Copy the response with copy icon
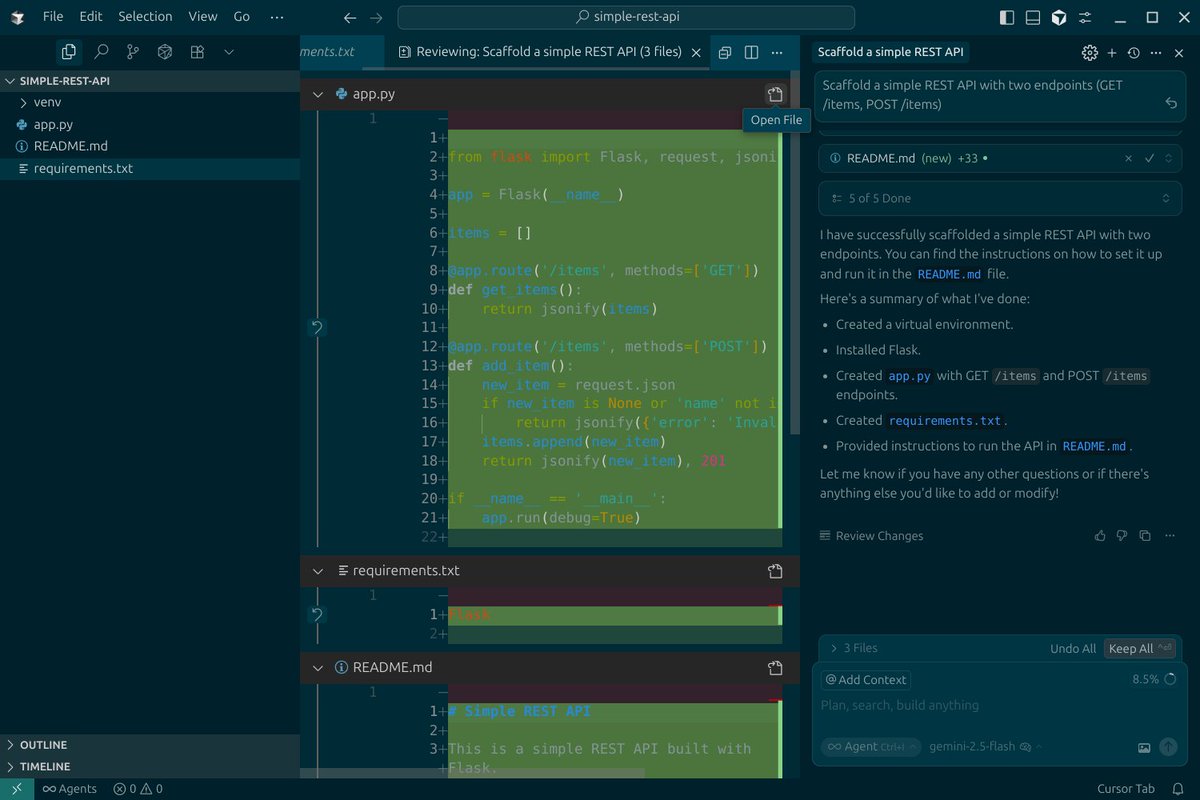Viewport: 1200px width, 800px height. click(1145, 536)
